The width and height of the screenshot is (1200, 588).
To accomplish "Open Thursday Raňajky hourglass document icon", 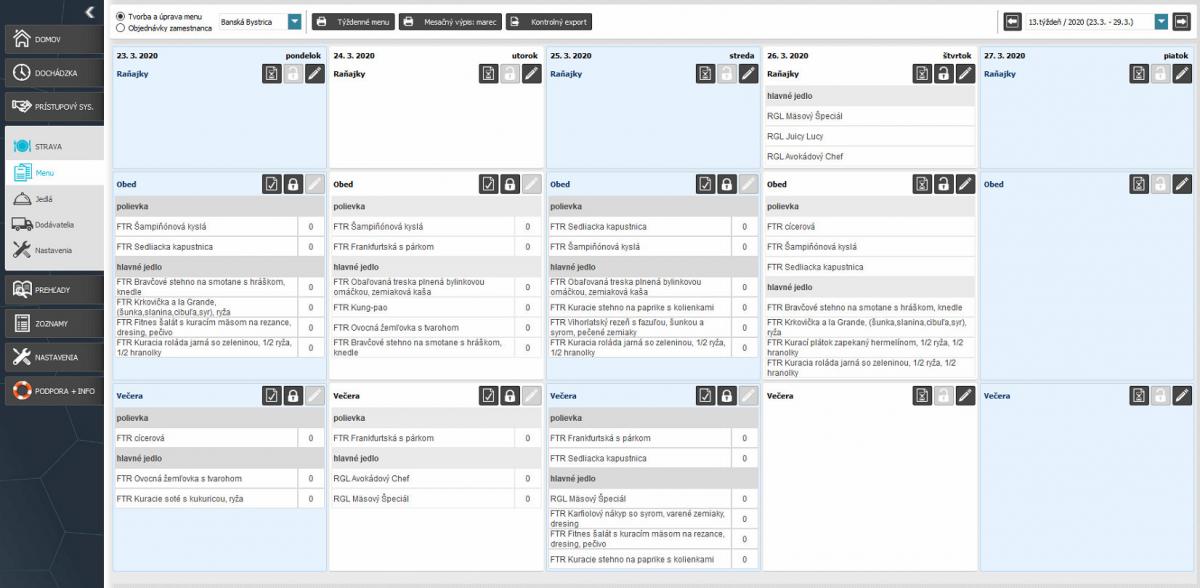I will click(x=923, y=73).
